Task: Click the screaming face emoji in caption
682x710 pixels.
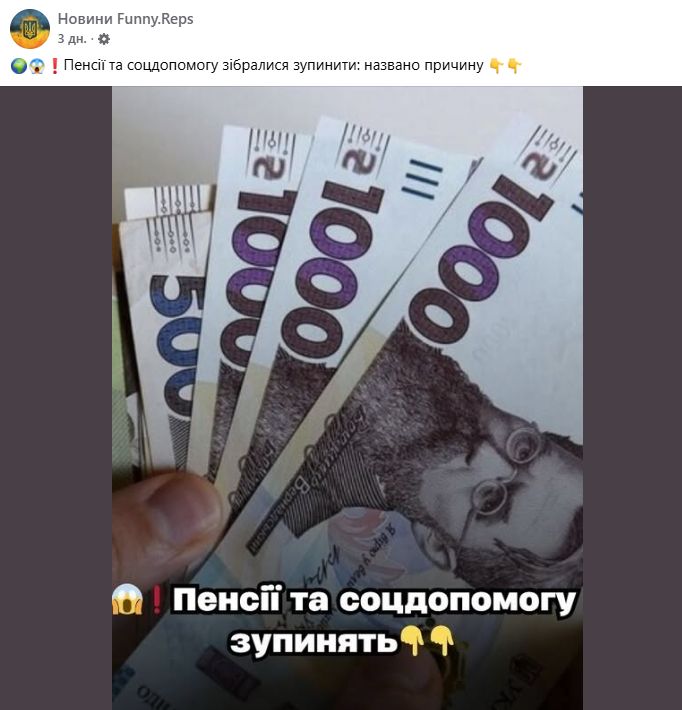Action: coord(37,66)
